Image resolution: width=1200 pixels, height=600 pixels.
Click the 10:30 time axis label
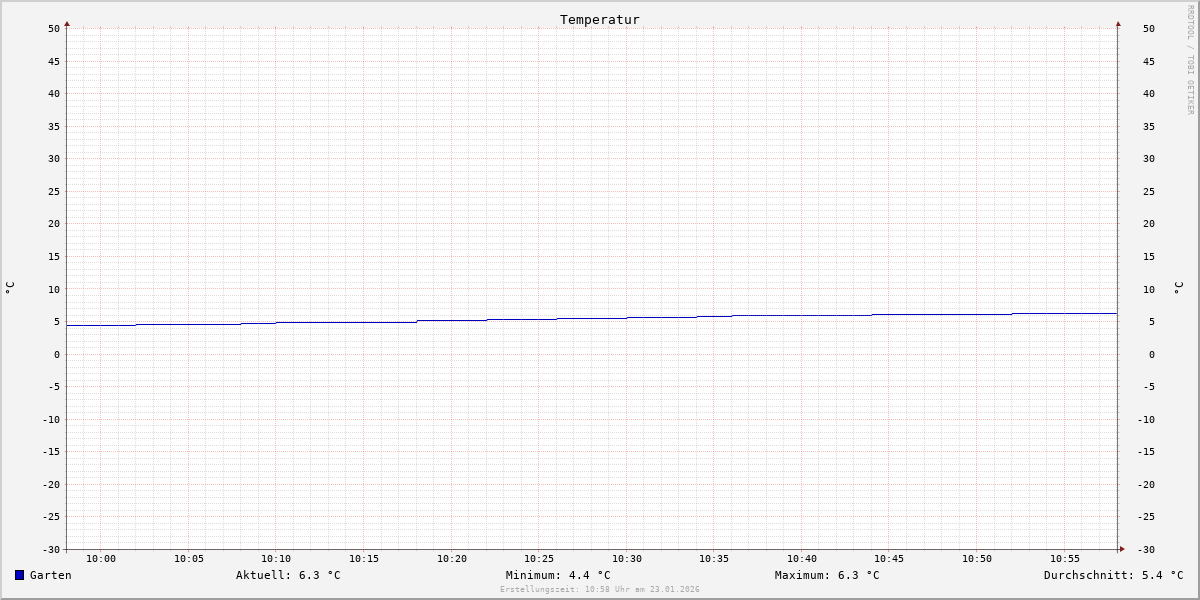click(x=627, y=559)
